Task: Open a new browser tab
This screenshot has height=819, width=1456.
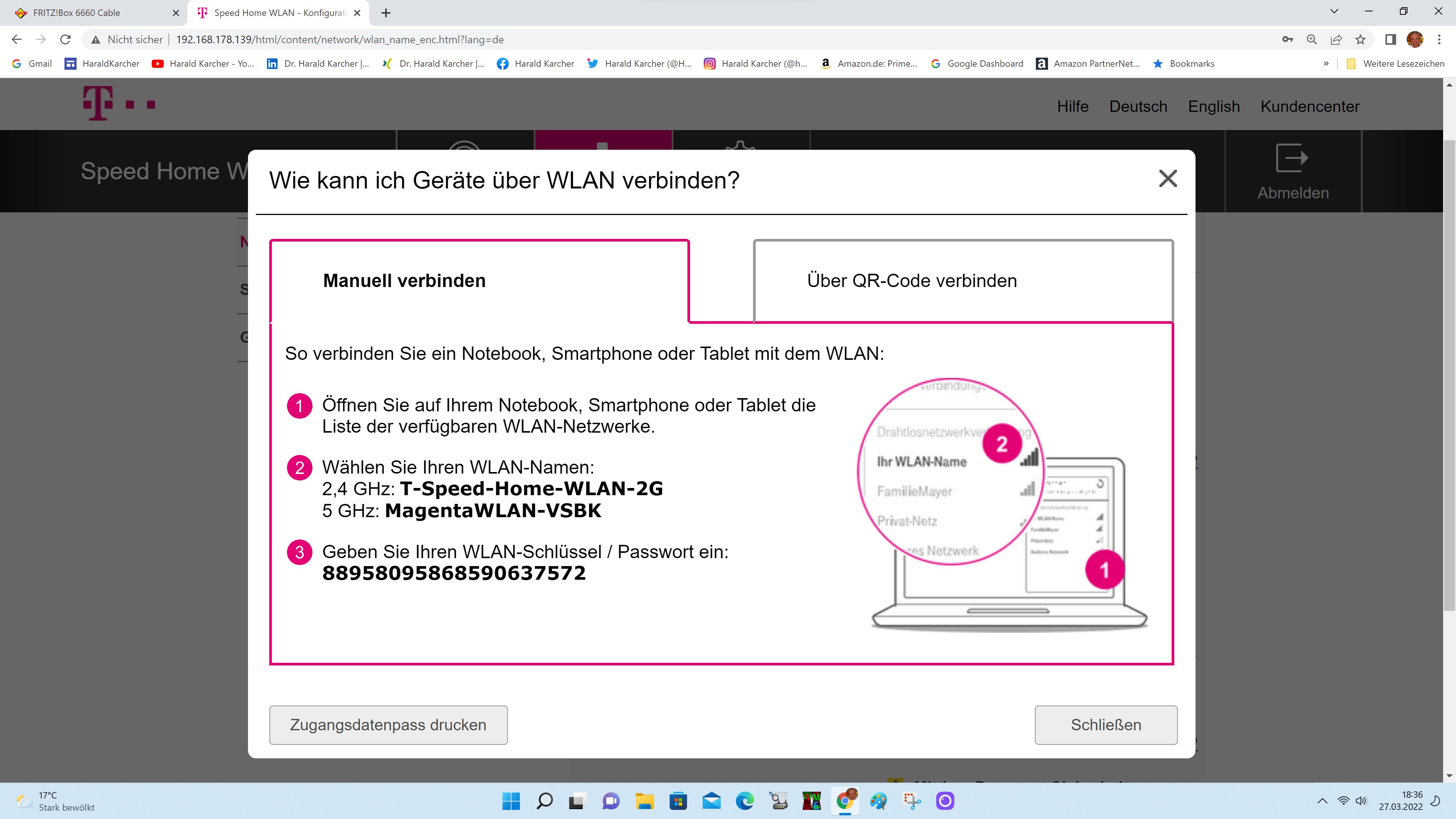Action: [x=386, y=13]
